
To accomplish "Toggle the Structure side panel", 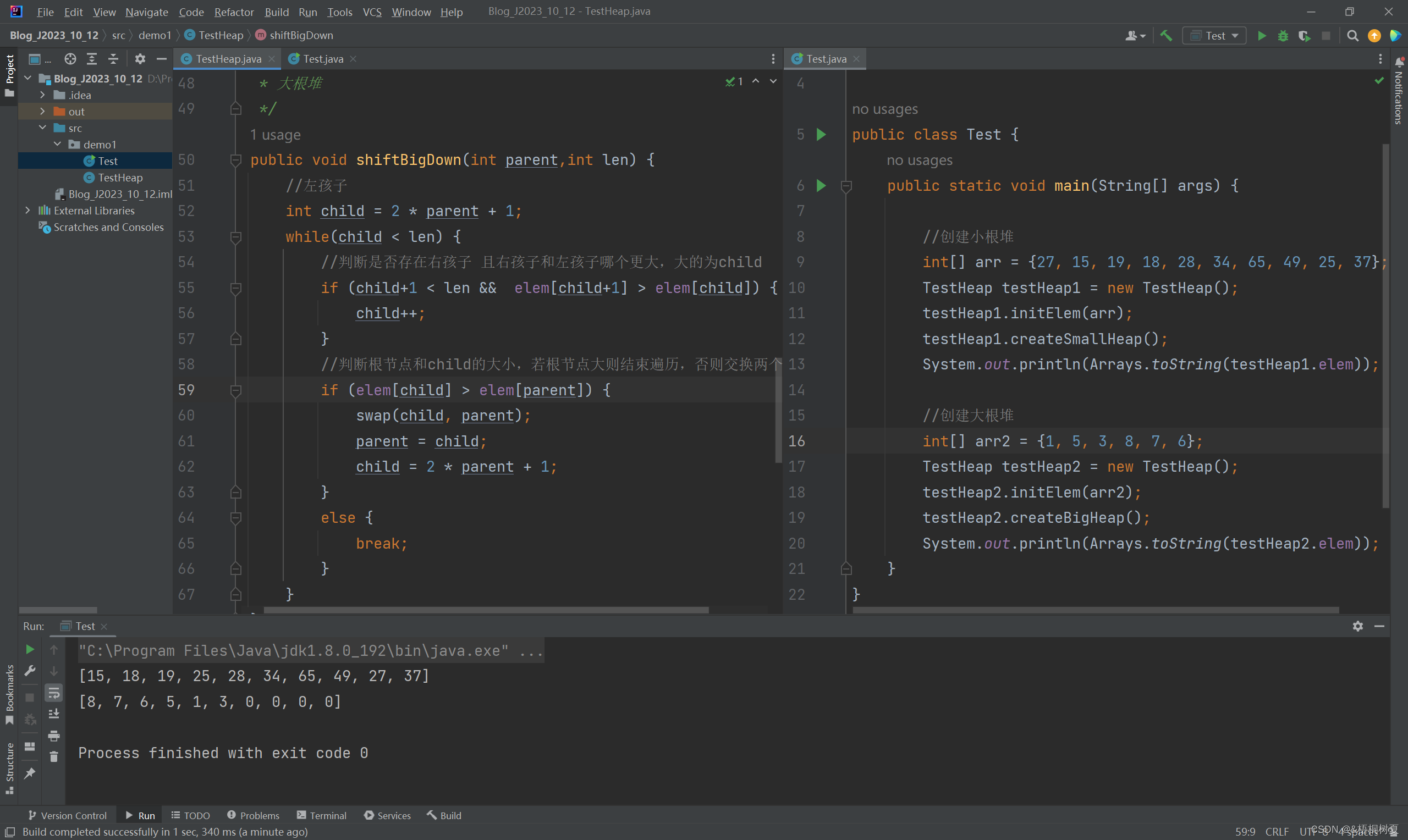I will click(9, 767).
